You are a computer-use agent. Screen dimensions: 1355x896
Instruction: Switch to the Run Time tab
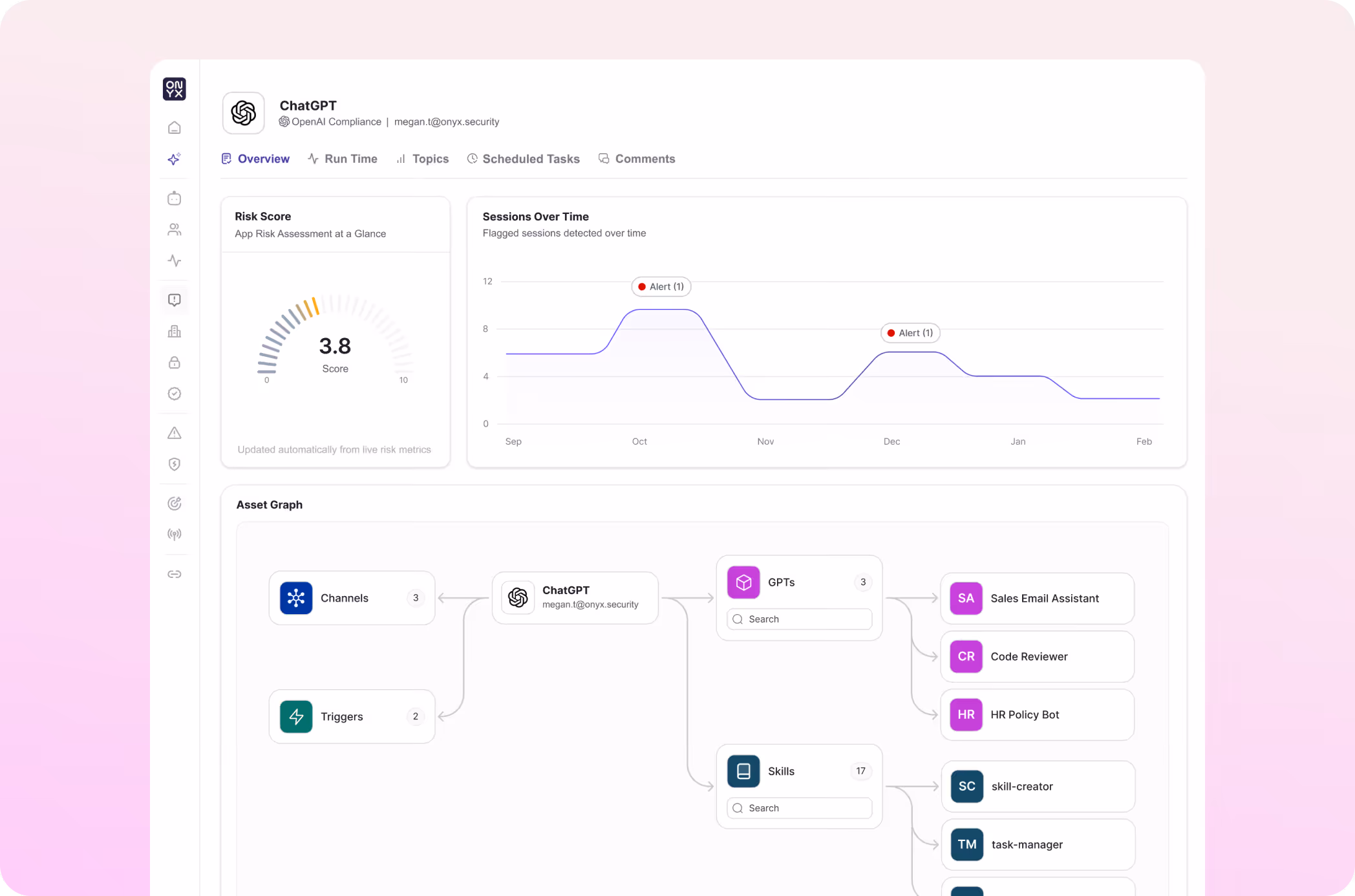[x=343, y=159]
